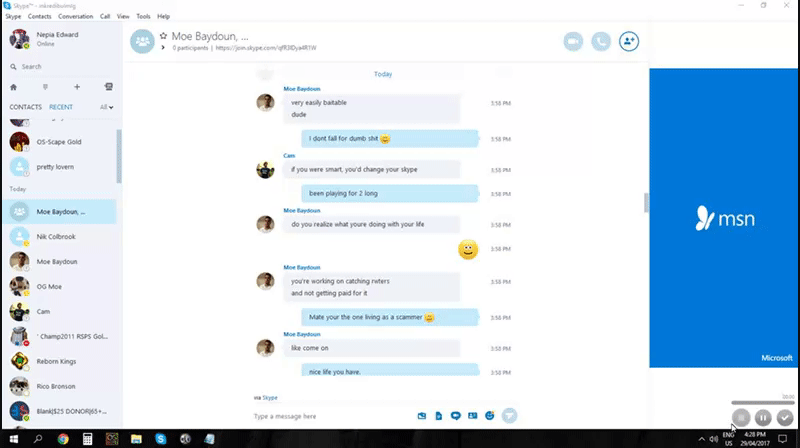Click the large smiley emoticon message
Screen dimensions: 800x448
click(x=468, y=250)
